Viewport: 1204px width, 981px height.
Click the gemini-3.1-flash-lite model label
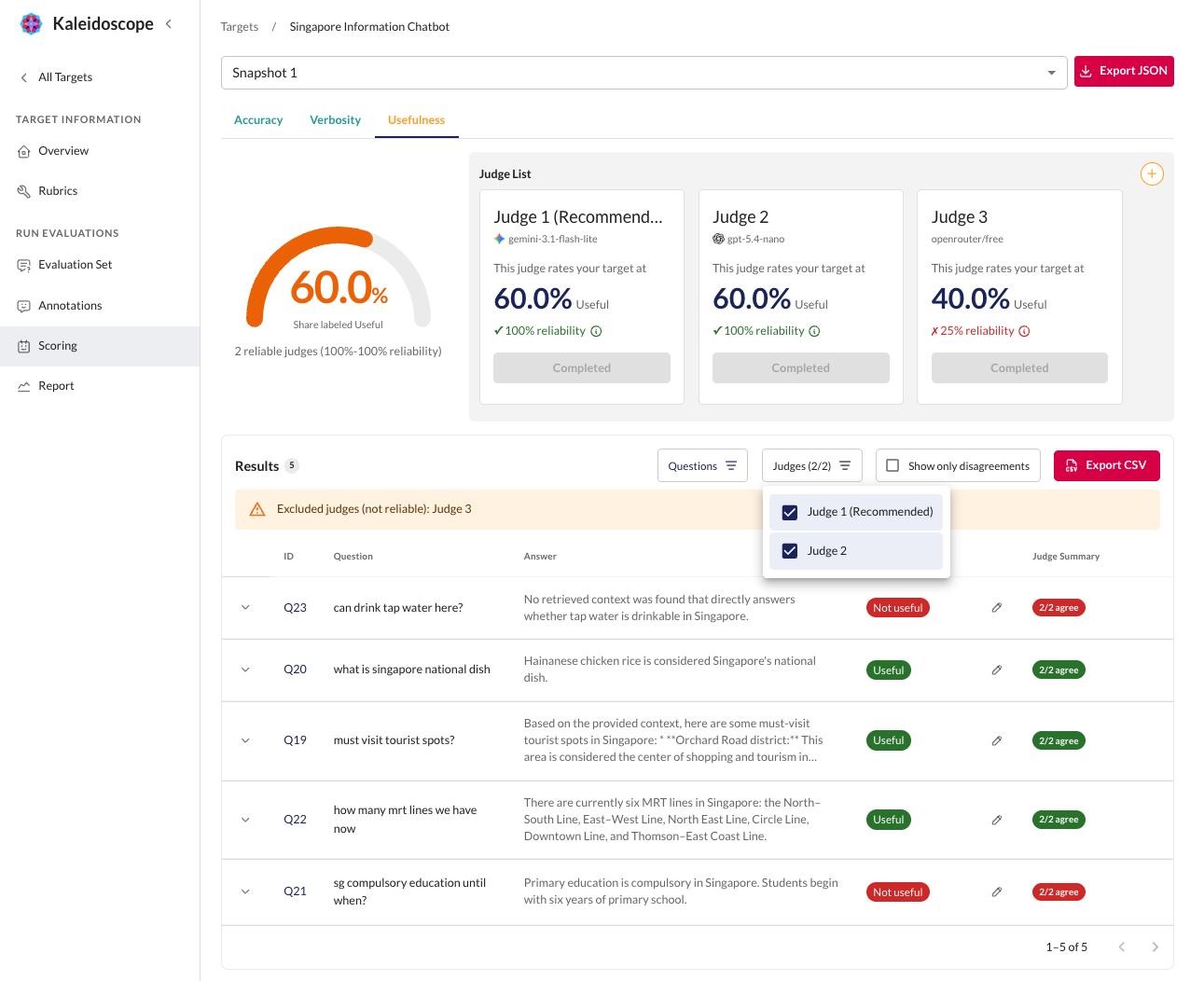pos(553,240)
